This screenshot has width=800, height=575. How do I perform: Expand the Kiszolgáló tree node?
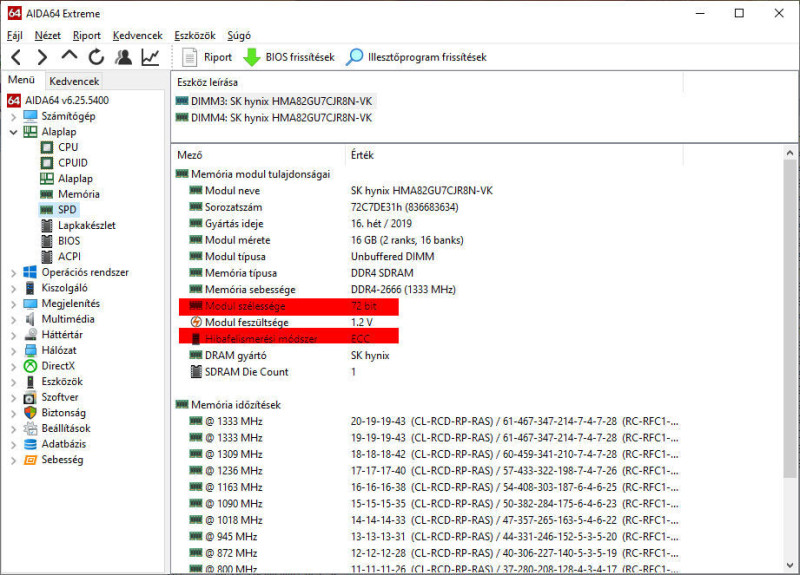click(x=14, y=288)
